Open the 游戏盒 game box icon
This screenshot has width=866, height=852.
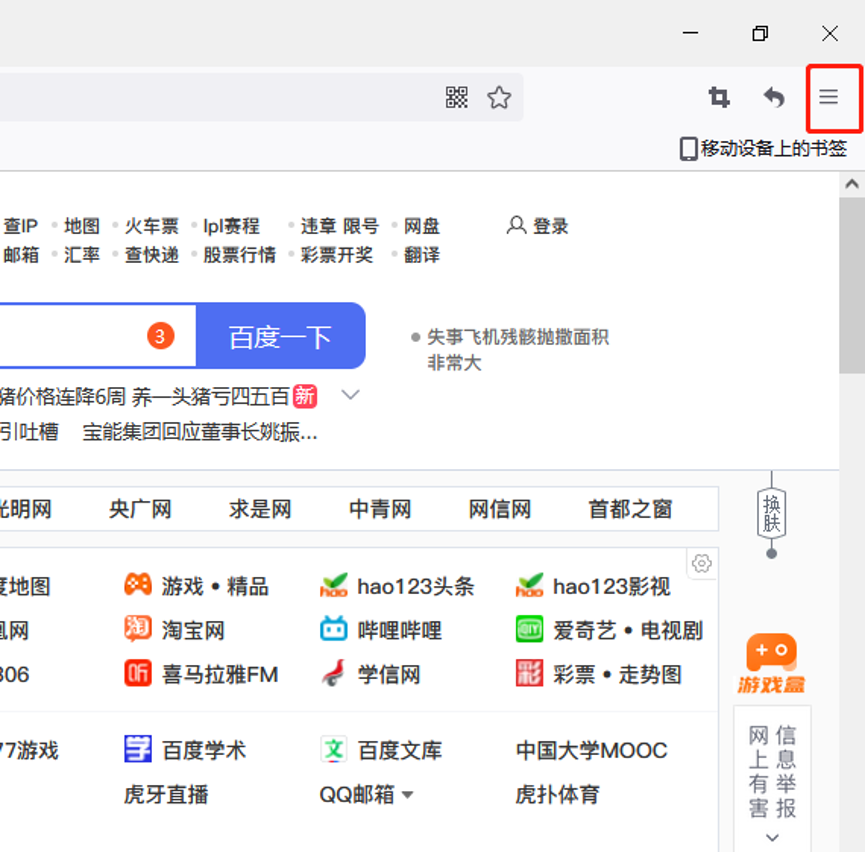coord(771,663)
